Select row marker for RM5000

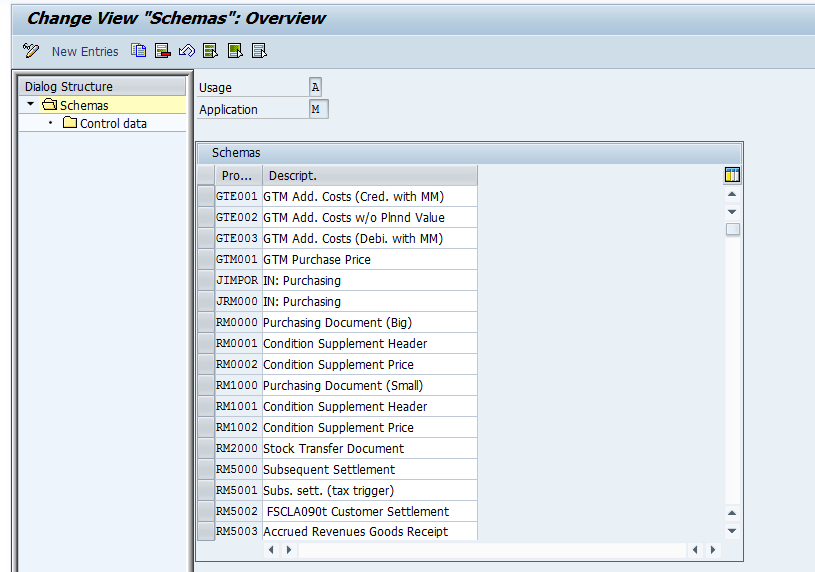point(206,470)
